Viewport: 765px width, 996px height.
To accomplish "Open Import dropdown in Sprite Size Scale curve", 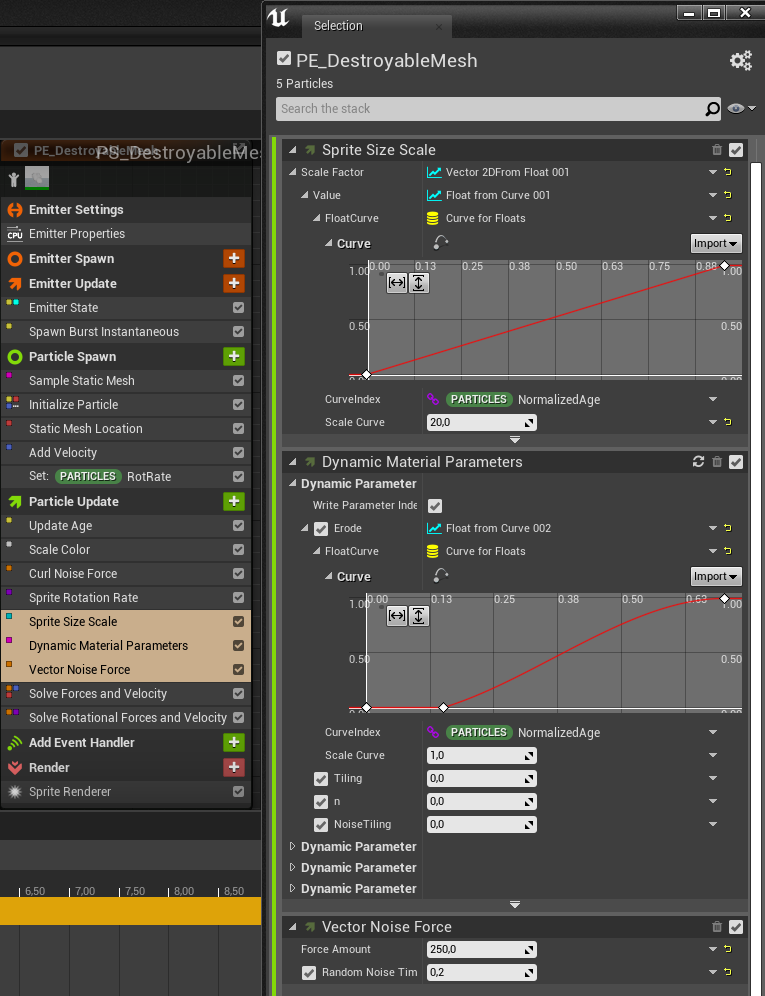I will pyautogui.click(x=715, y=244).
